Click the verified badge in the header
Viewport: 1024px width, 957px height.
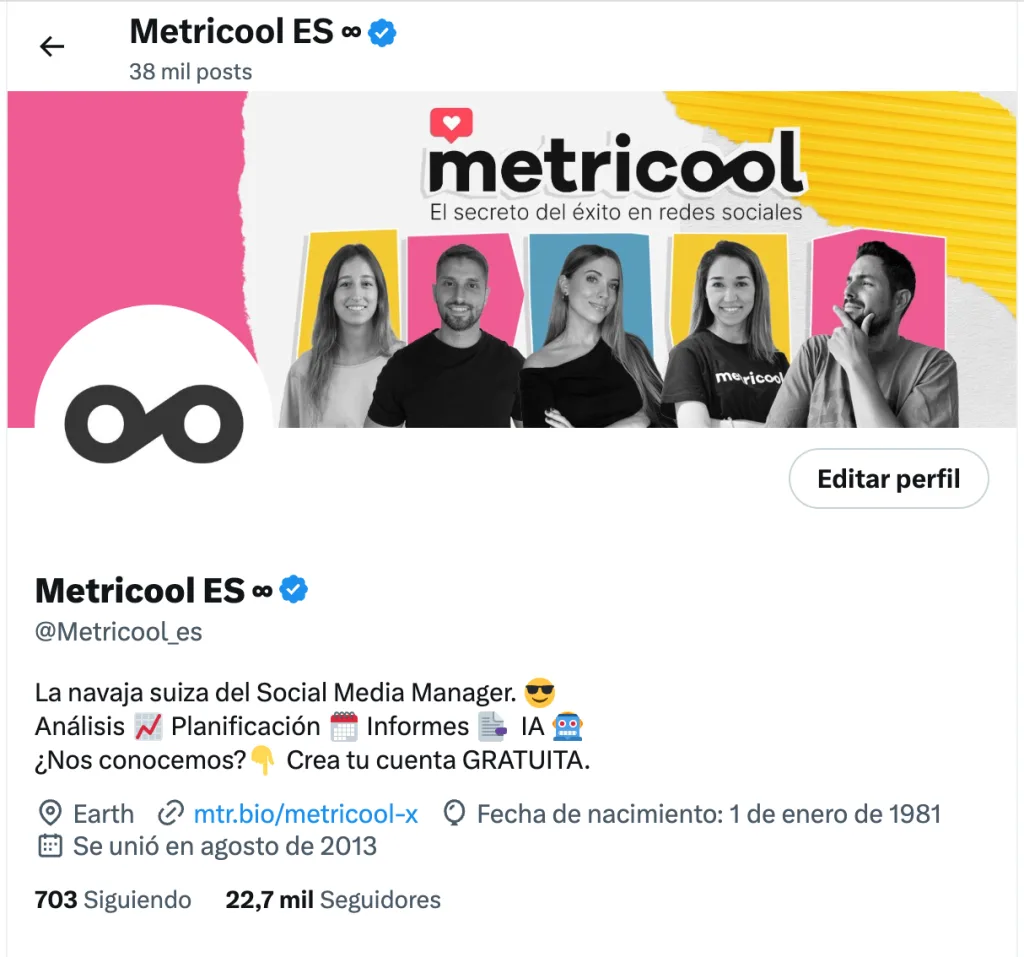382,33
